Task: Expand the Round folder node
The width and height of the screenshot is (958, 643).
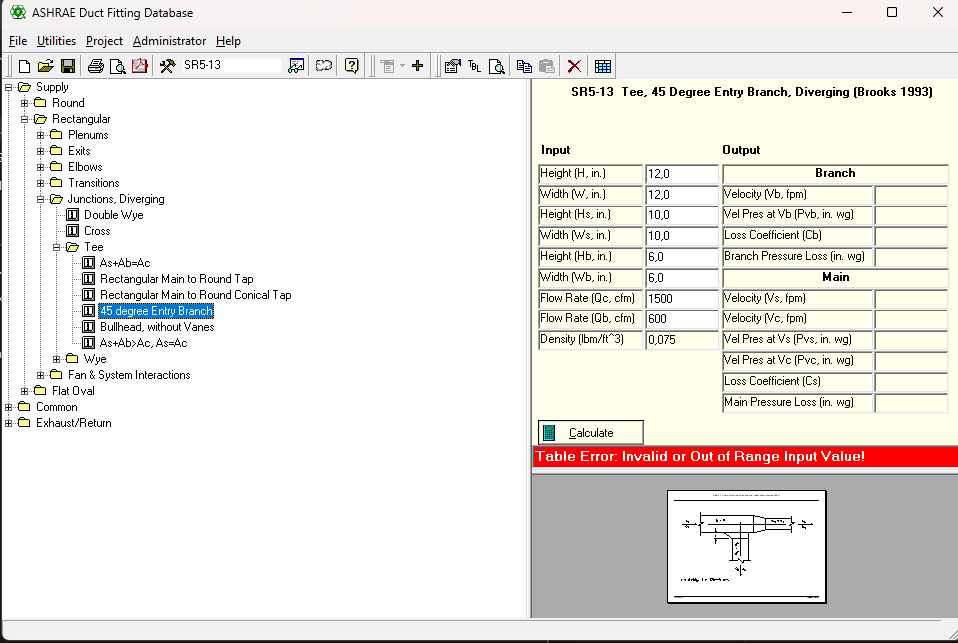Action: point(24,103)
